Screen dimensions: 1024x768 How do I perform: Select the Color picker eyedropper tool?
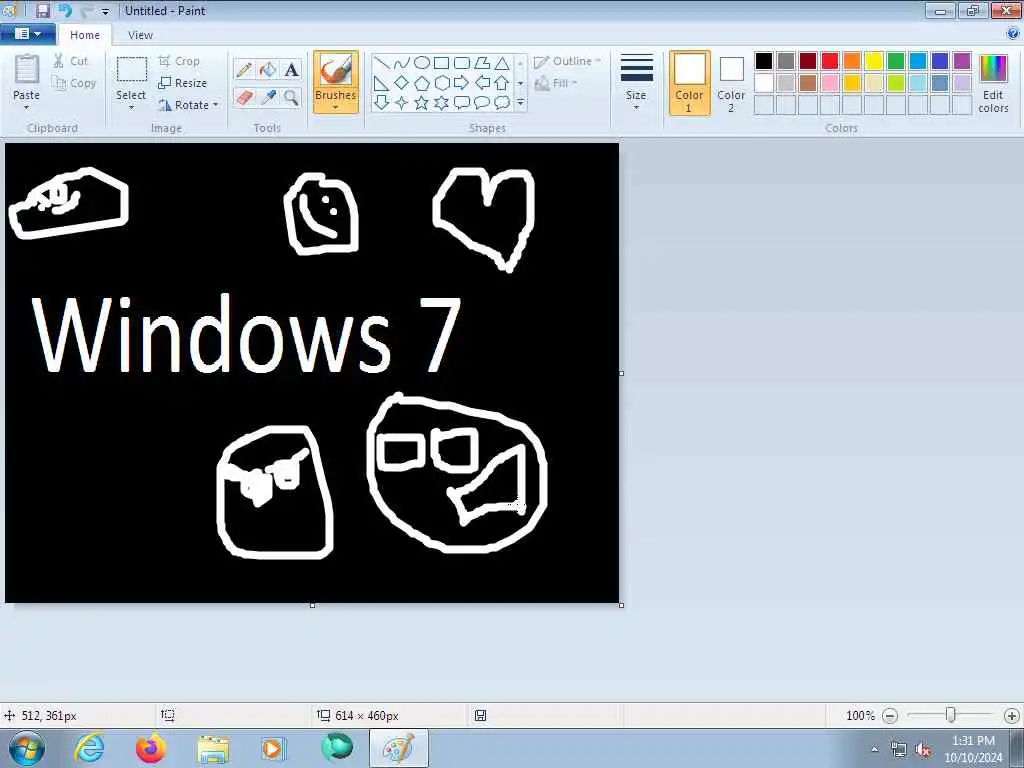268,98
